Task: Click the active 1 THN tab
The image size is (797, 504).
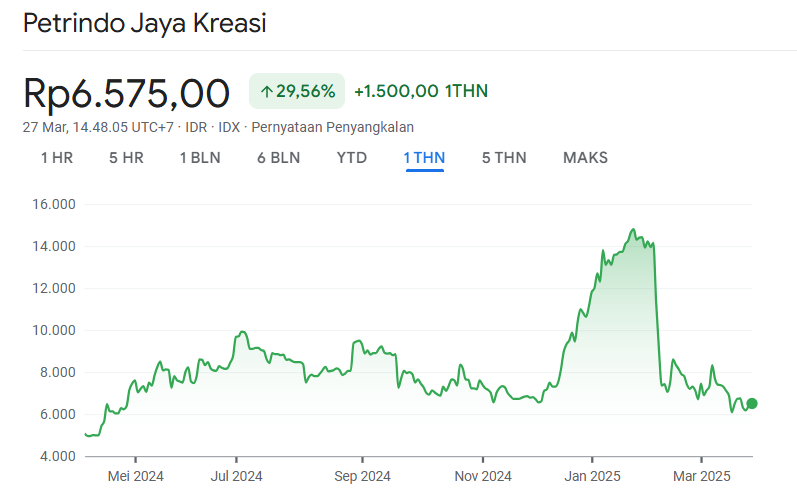Action: 424,158
